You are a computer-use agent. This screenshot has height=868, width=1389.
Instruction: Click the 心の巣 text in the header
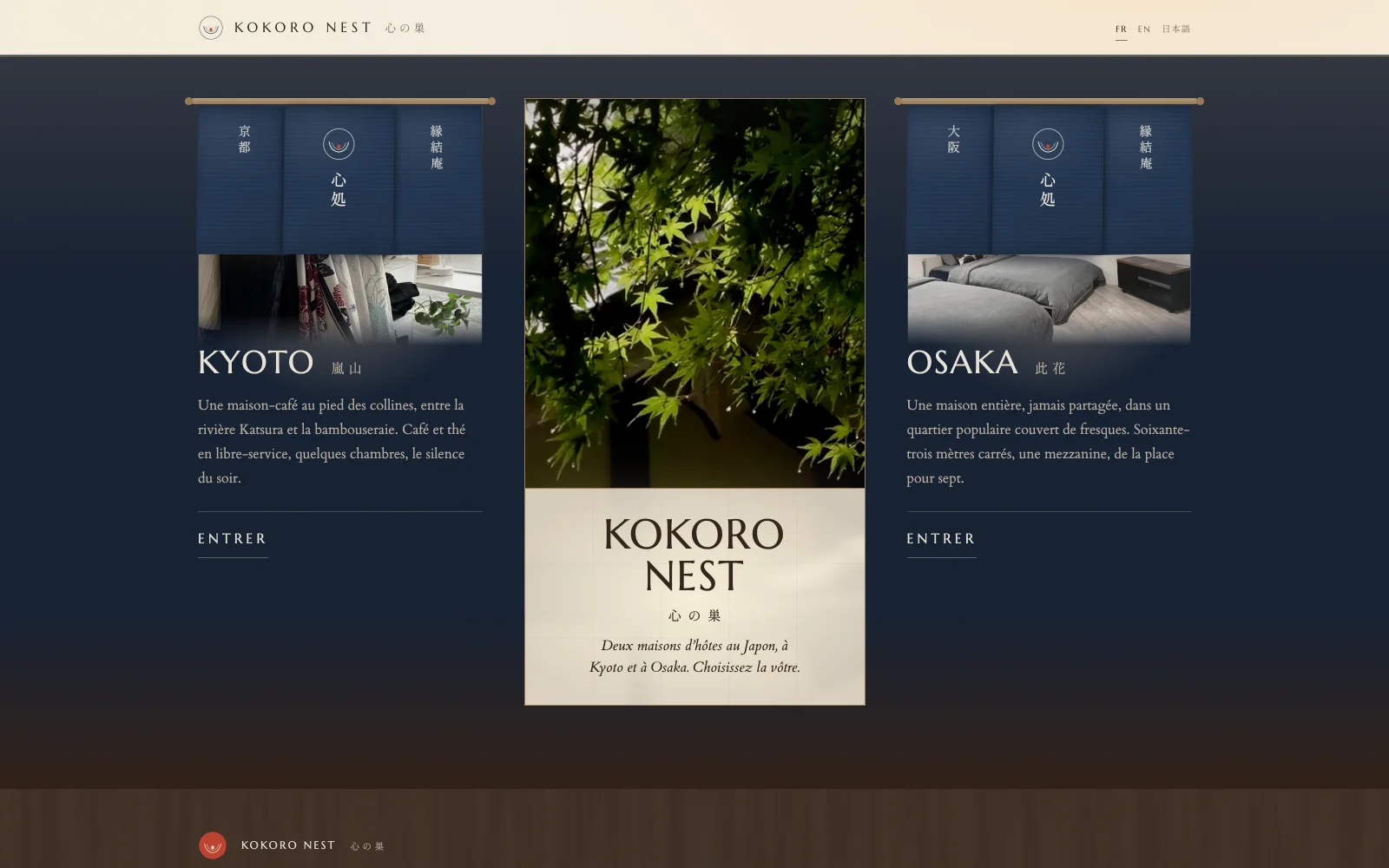(x=405, y=29)
